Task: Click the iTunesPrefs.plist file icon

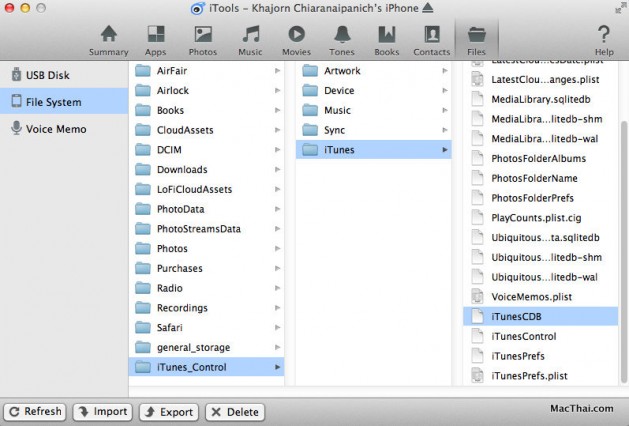Action: click(x=477, y=375)
